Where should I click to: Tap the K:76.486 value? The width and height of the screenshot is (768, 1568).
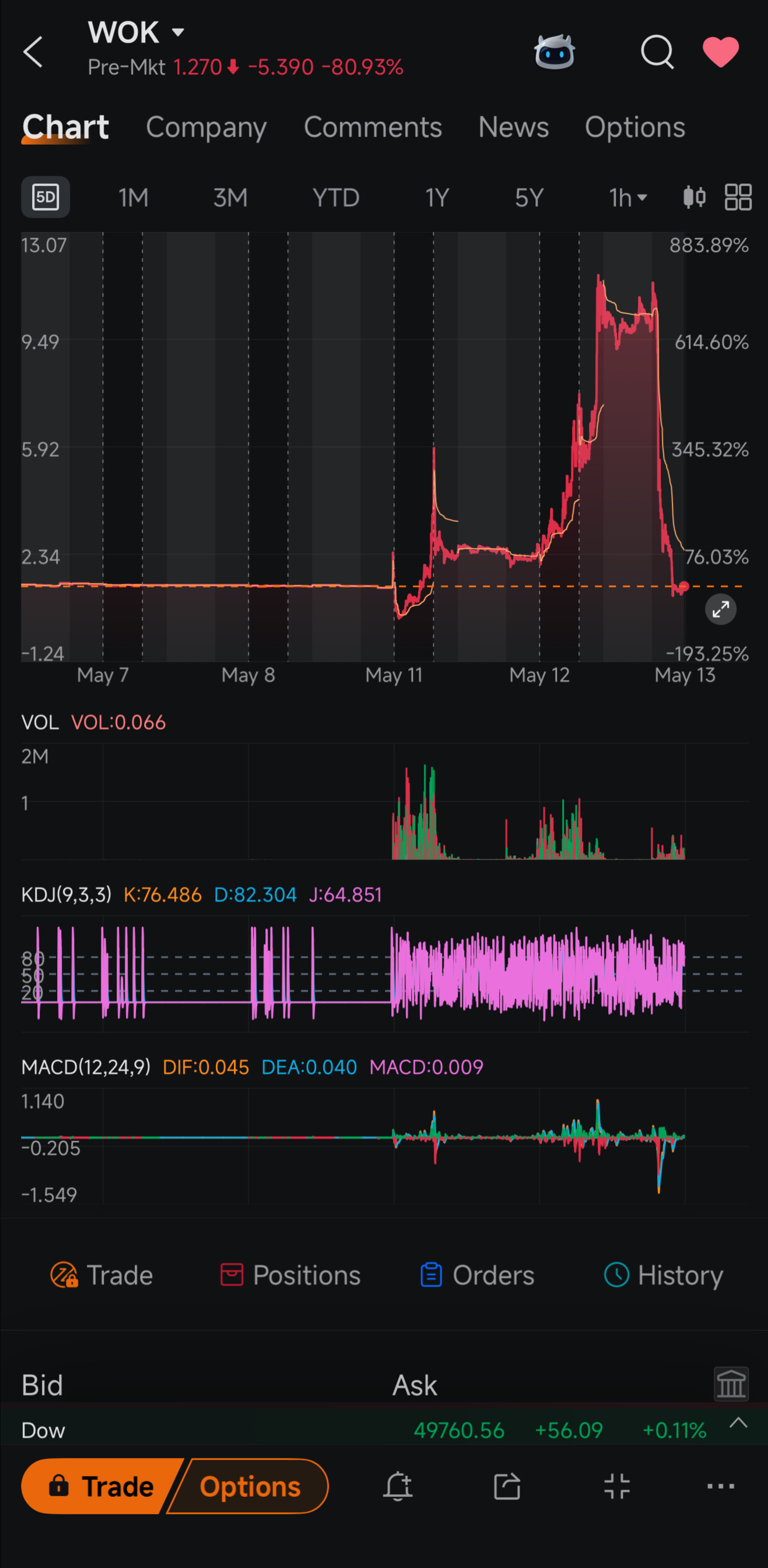pos(162,894)
